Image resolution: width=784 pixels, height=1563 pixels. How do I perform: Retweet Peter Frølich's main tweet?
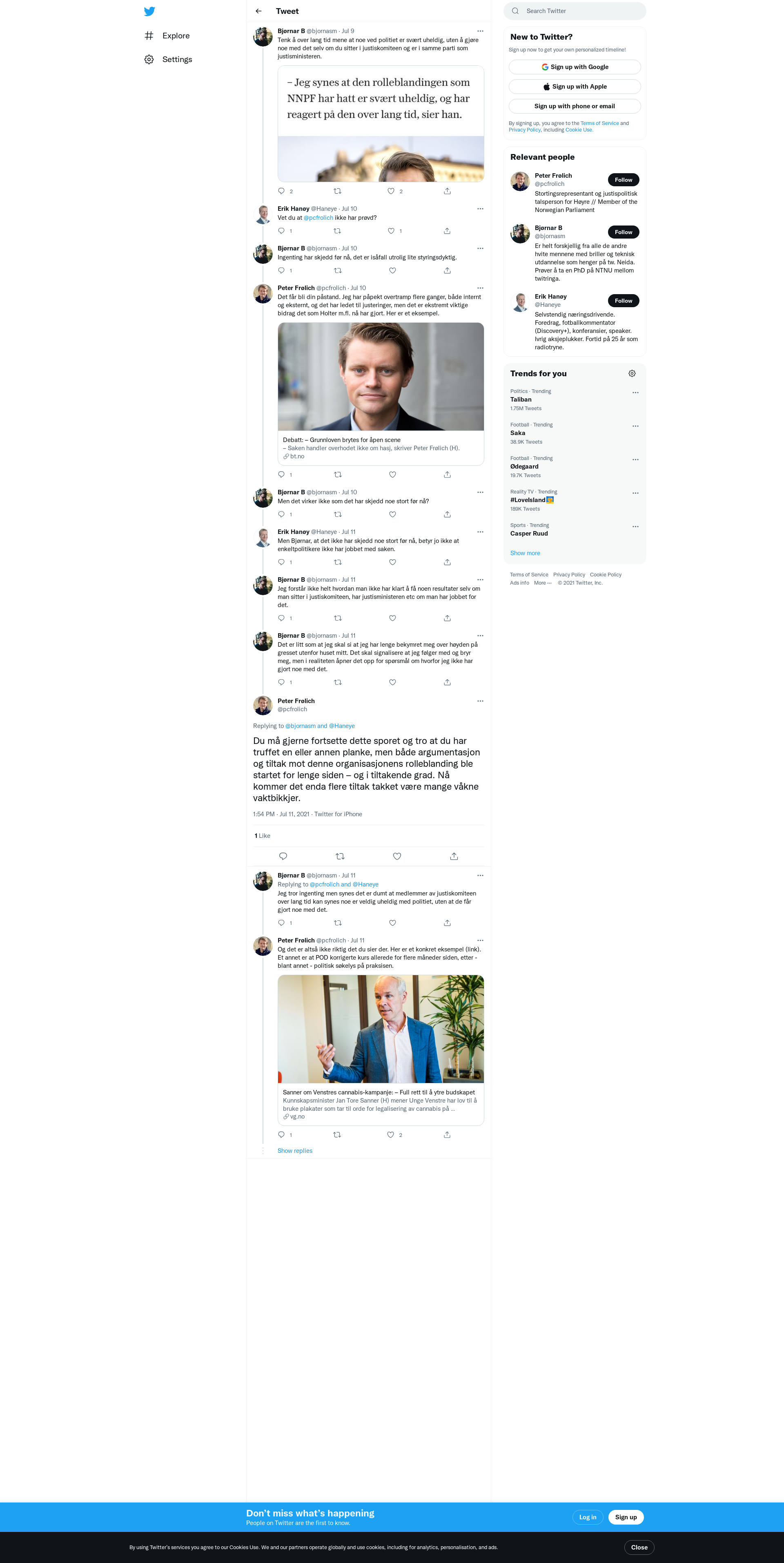pyautogui.click(x=340, y=856)
